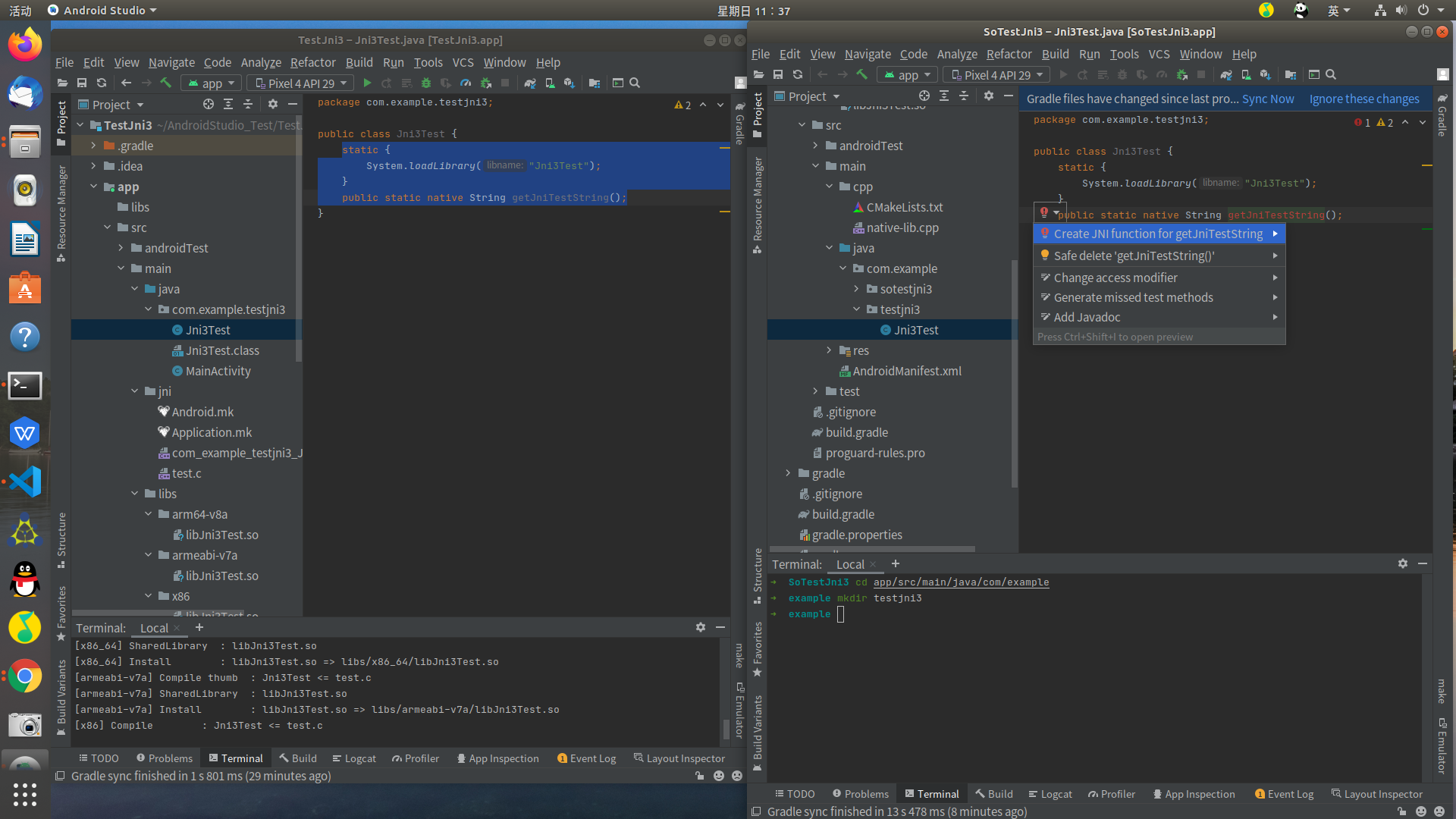Switch to Logcat tab in TestJni3 window
This screenshot has height=819, width=1456.
[353, 758]
